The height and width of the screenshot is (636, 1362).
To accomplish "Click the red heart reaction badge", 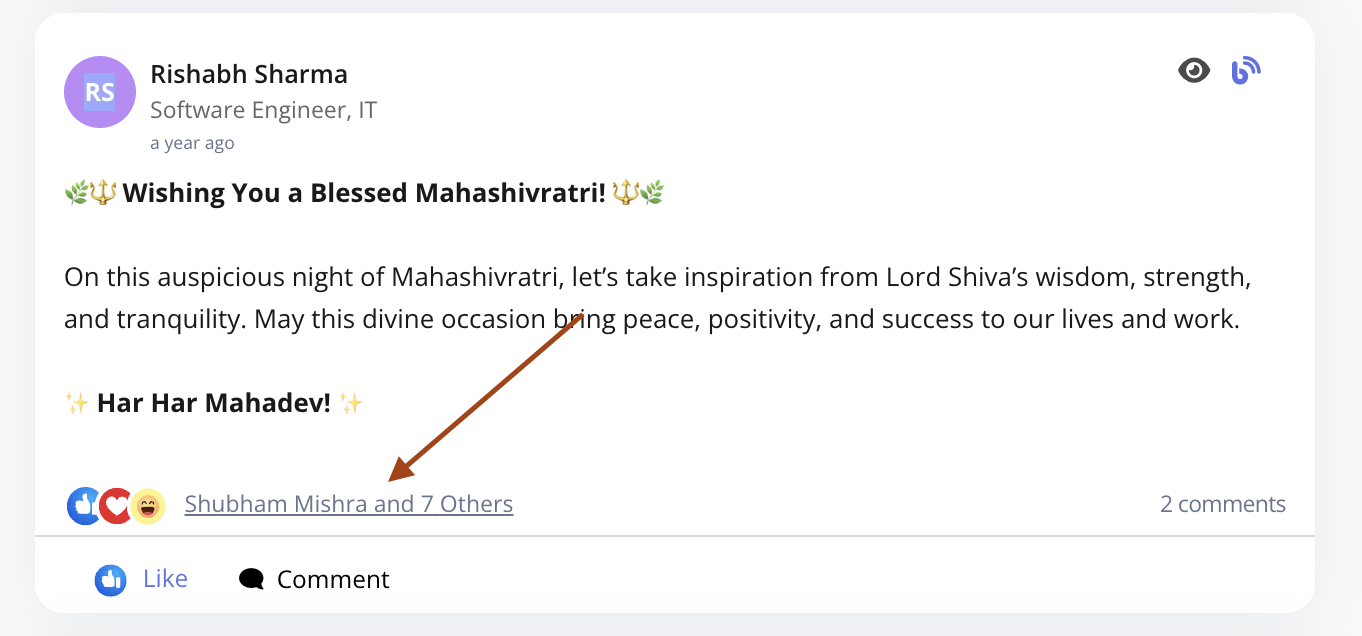I will (x=116, y=506).
